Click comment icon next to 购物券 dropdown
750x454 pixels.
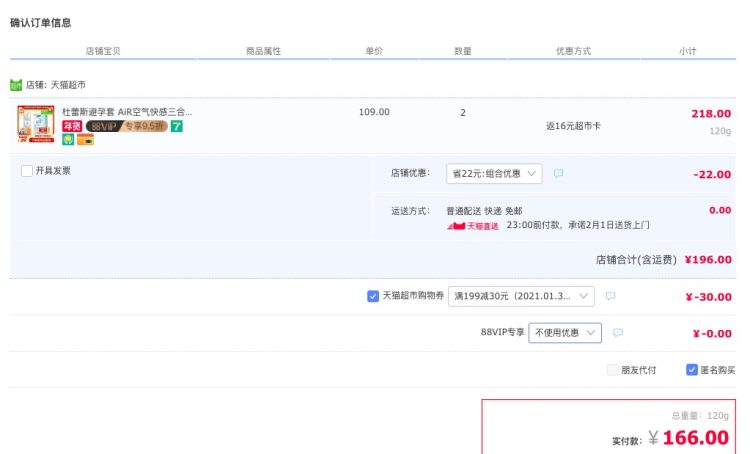click(x=610, y=296)
